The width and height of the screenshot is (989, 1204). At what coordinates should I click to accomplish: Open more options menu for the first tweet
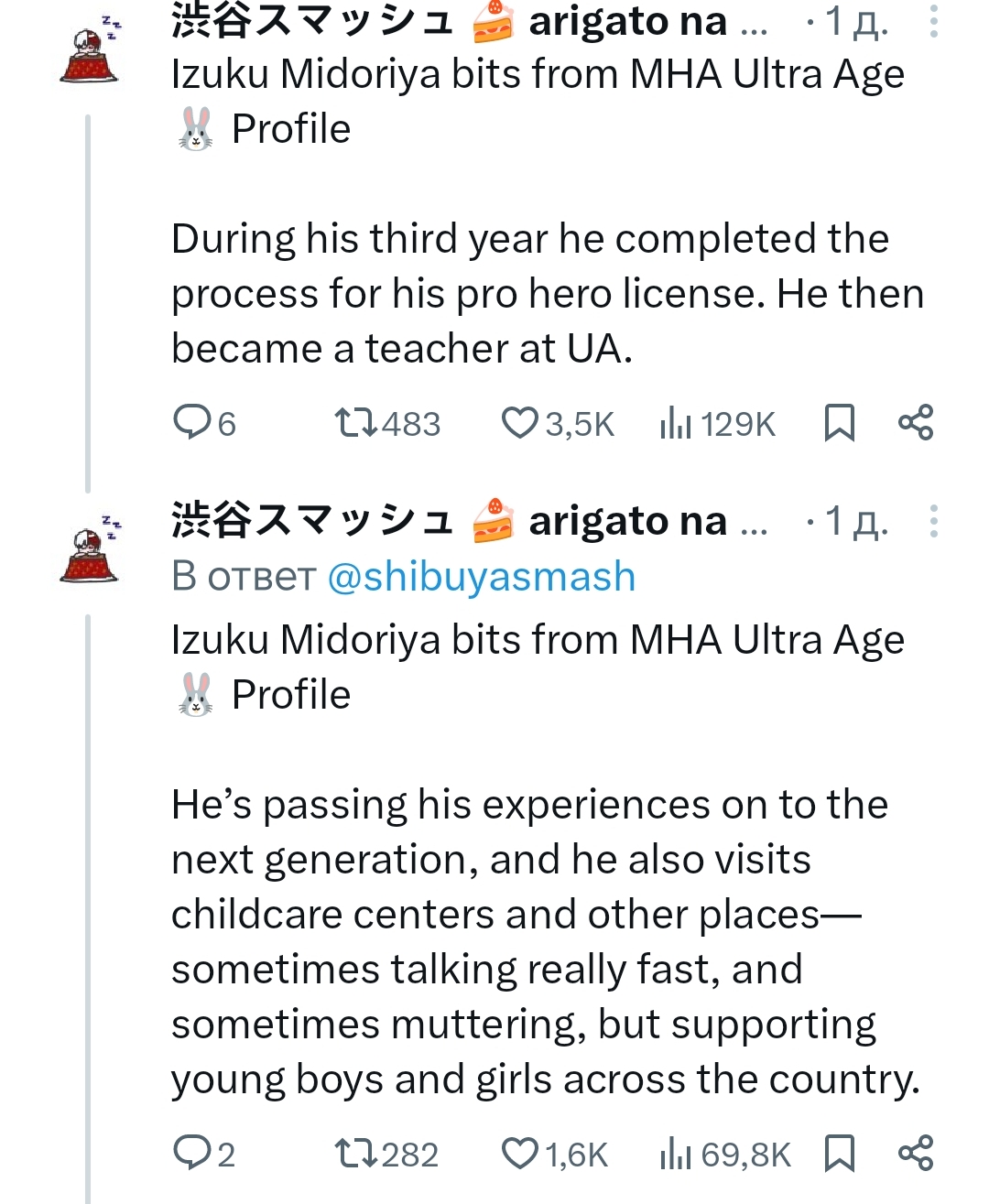933,21
